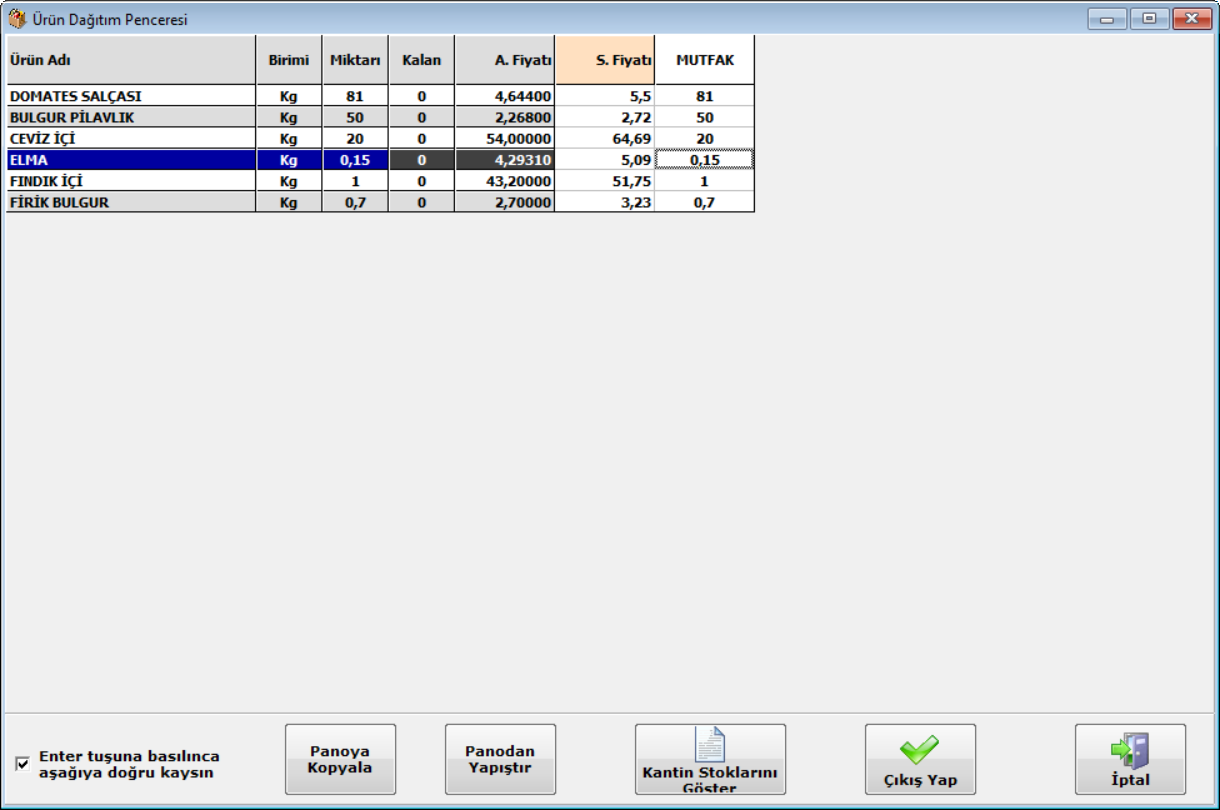Click the app icon in title bar
This screenshot has width=1220, height=810.
tap(17, 19)
